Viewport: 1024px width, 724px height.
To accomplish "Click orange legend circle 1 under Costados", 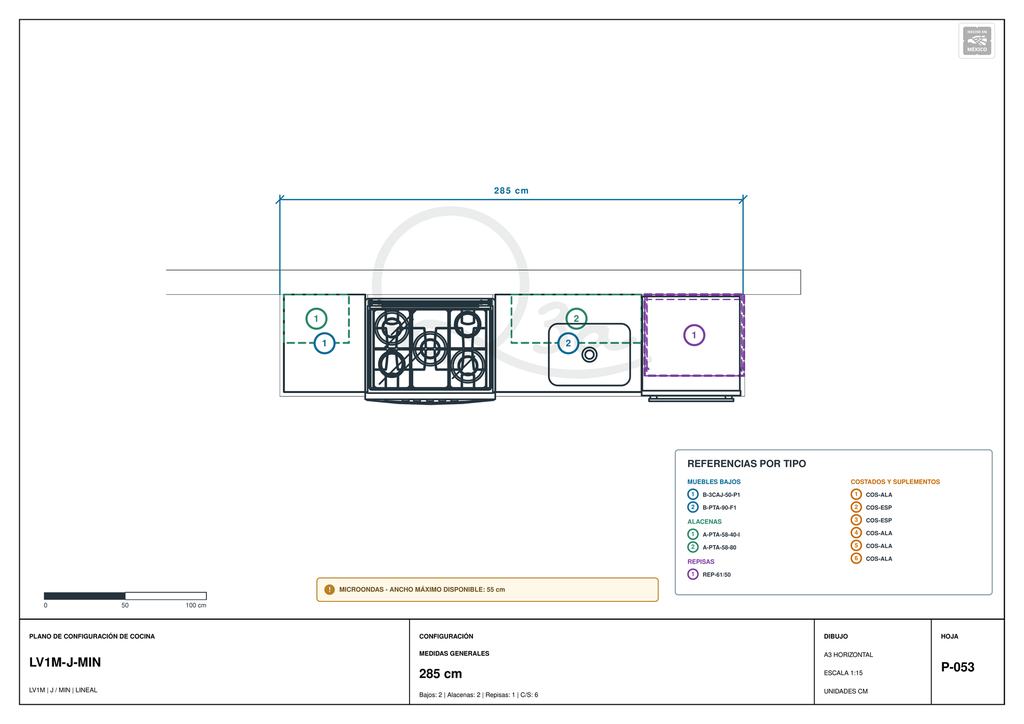I will 856,494.
